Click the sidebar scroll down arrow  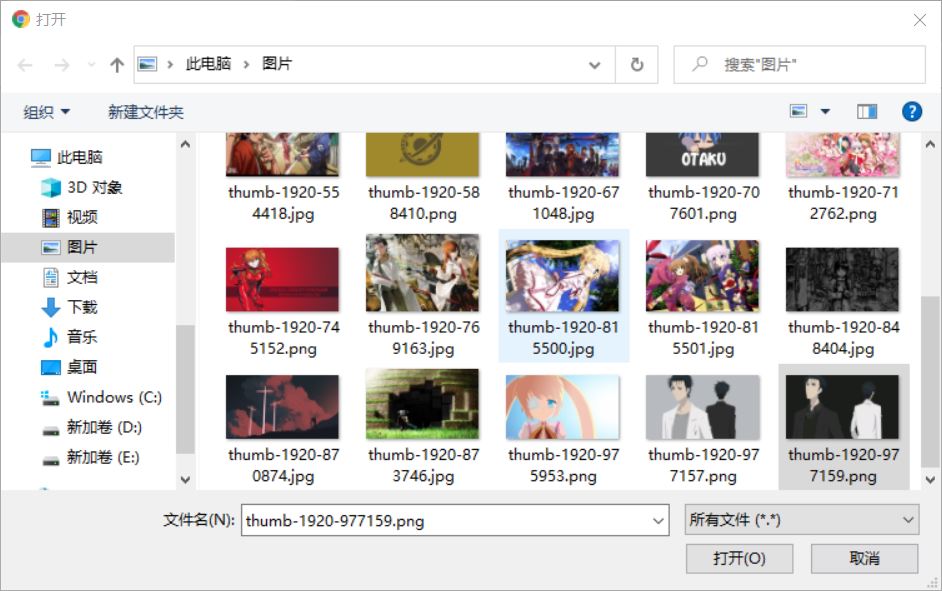tap(185, 479)
